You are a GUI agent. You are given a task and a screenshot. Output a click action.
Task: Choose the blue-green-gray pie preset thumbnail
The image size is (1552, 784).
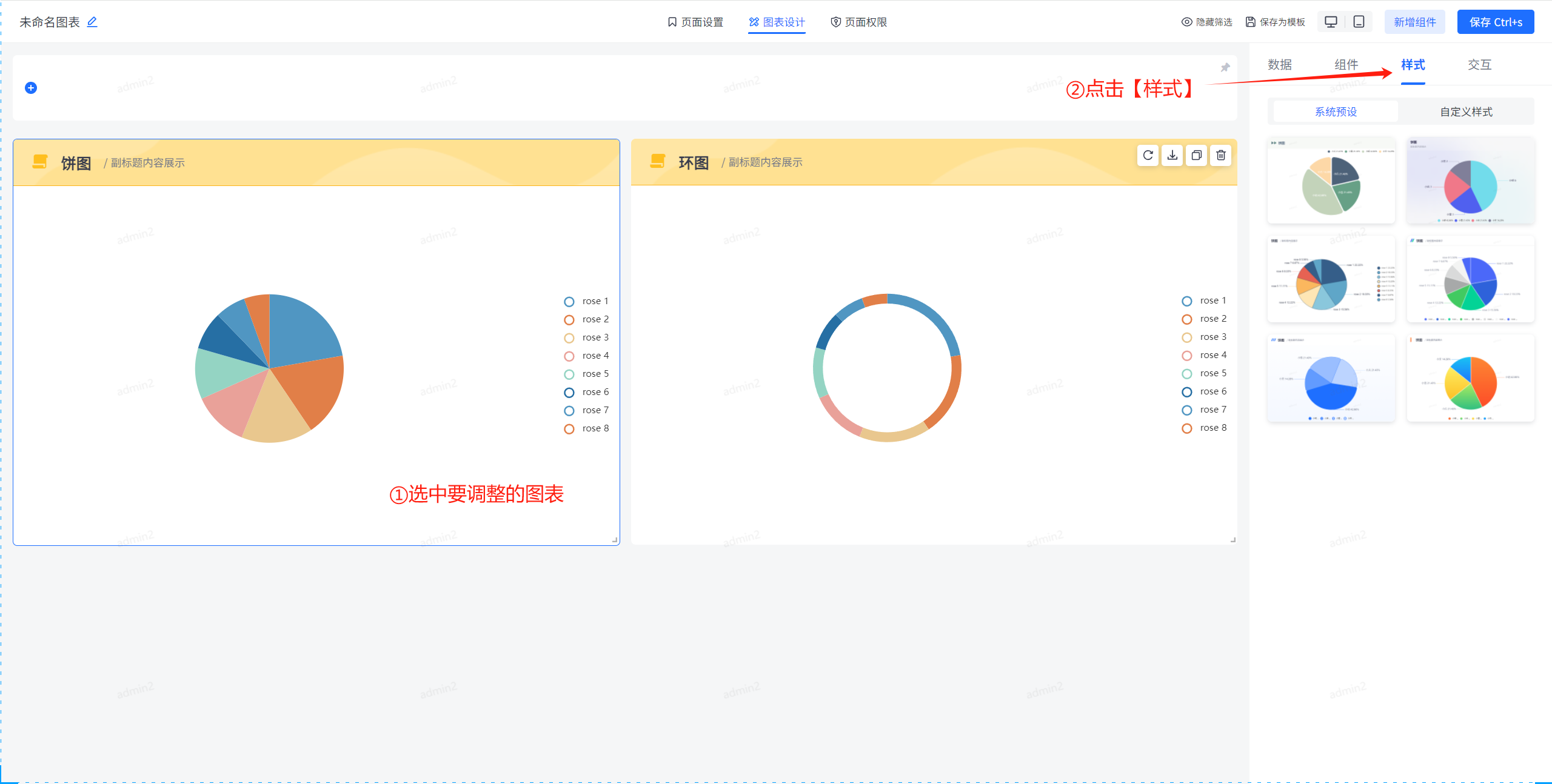pos(1471,279)
